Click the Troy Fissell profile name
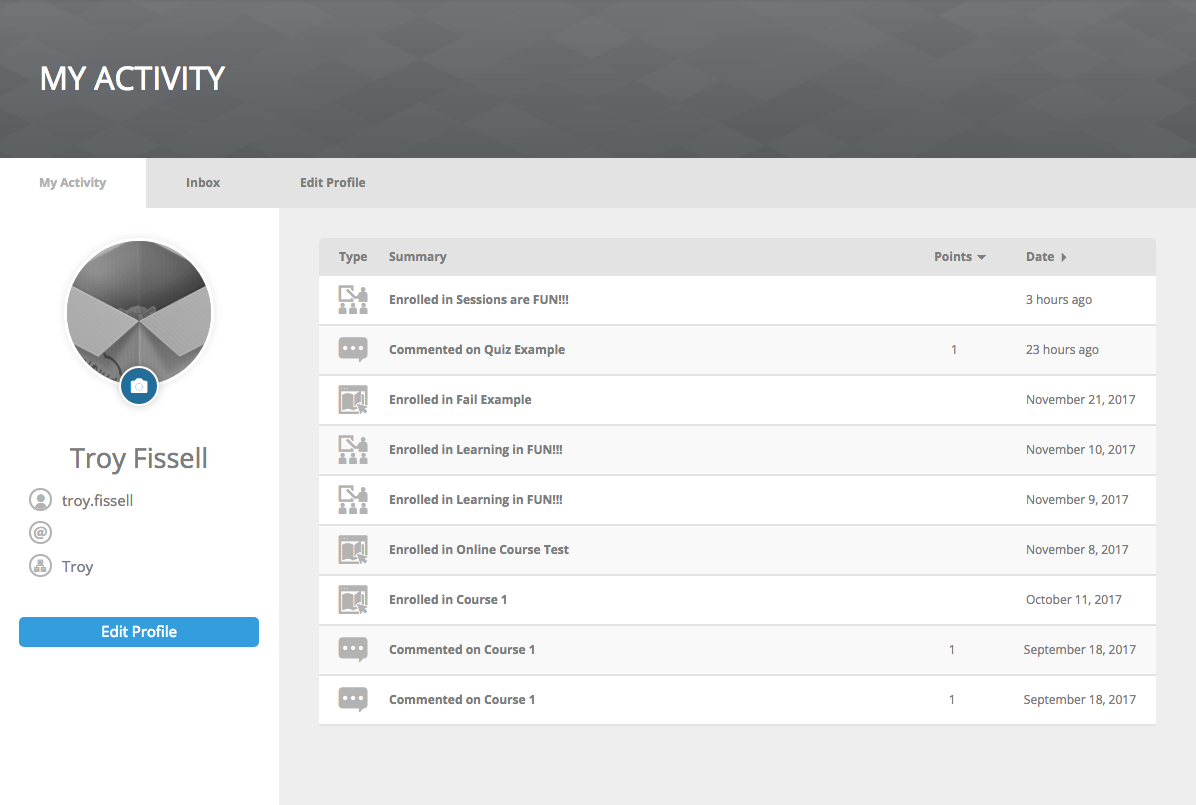Viewport: 1196px width, 805px height. tap(139, 458)
